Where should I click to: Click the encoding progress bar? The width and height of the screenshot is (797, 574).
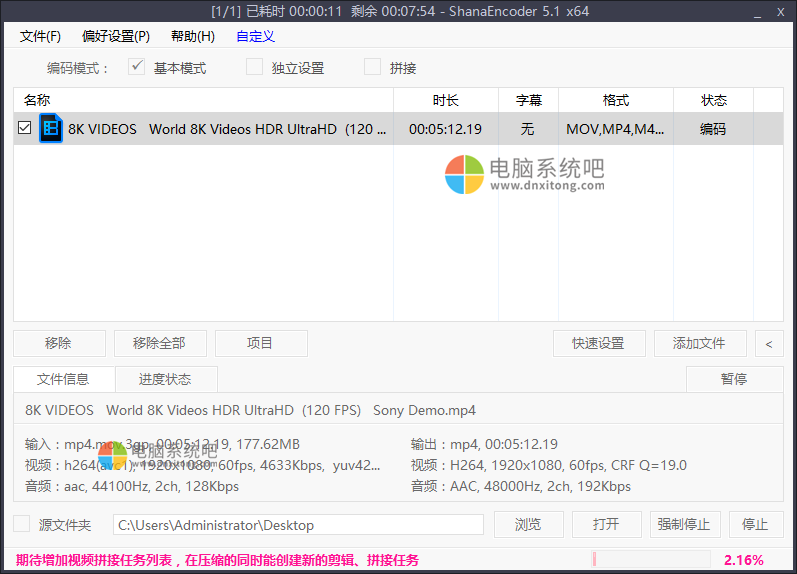pos(651,560)
